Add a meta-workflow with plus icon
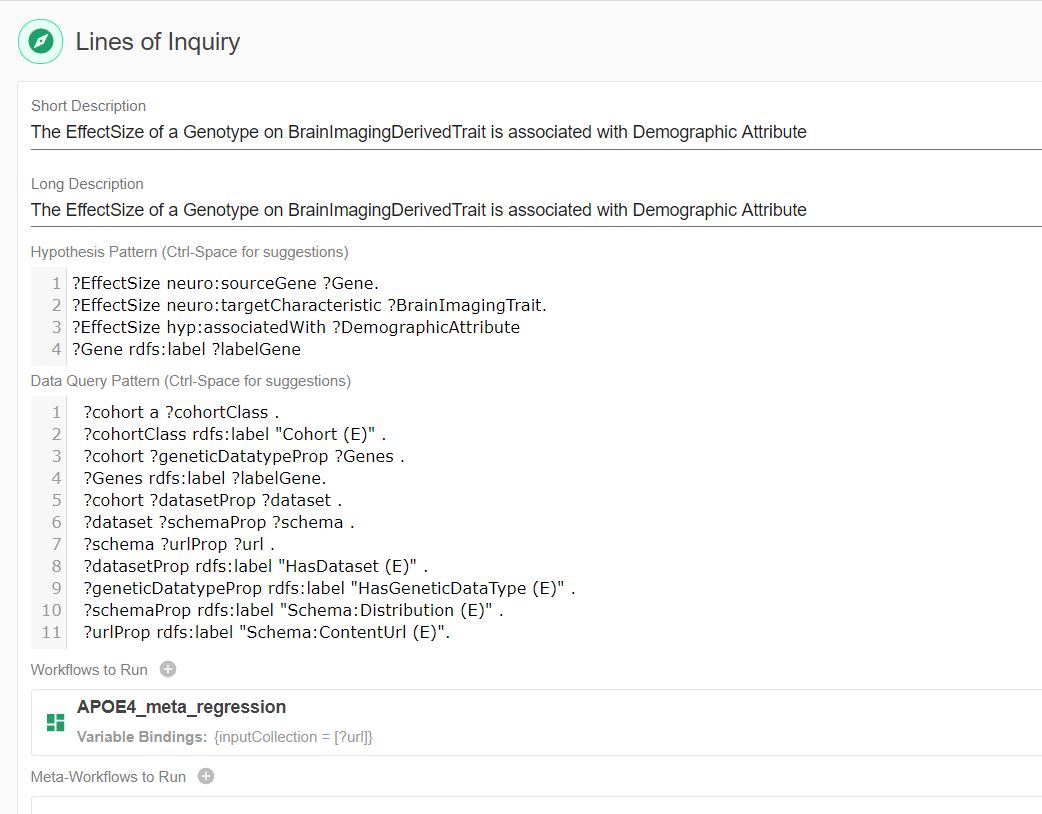This screenshot has height=814, width=1042. point(206,776)
